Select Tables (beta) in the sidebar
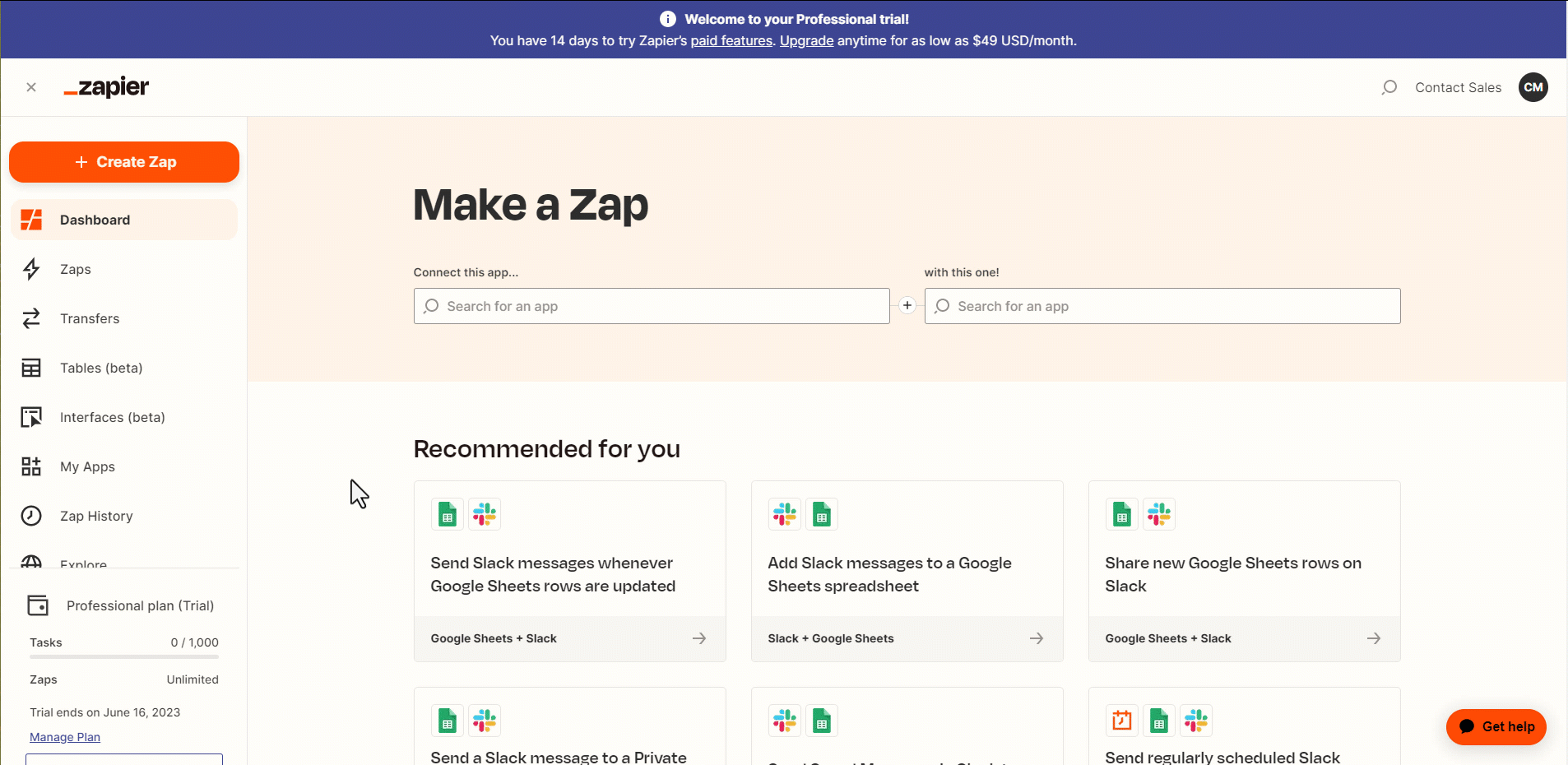The width and height of the screenshot is (1568, 765). (124, 368)
